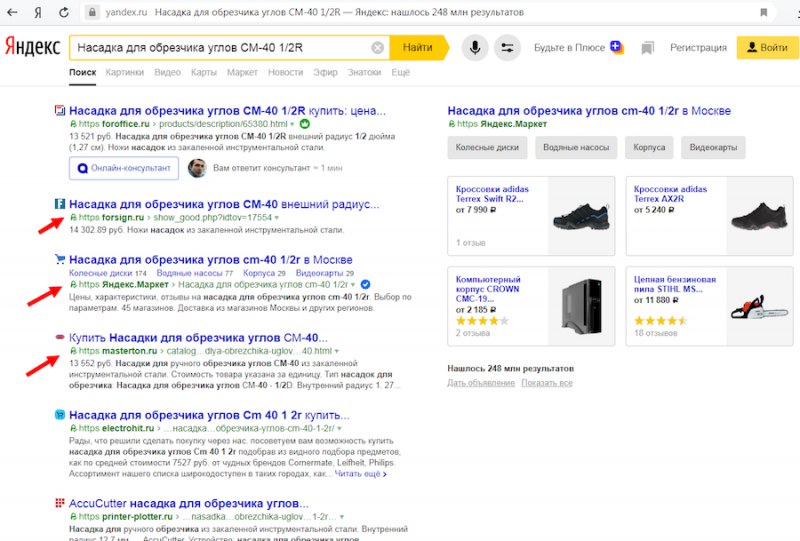This screenshot has width=800, height=541.
Task: Open the CROWN computer case image
Action: (581, 306)
